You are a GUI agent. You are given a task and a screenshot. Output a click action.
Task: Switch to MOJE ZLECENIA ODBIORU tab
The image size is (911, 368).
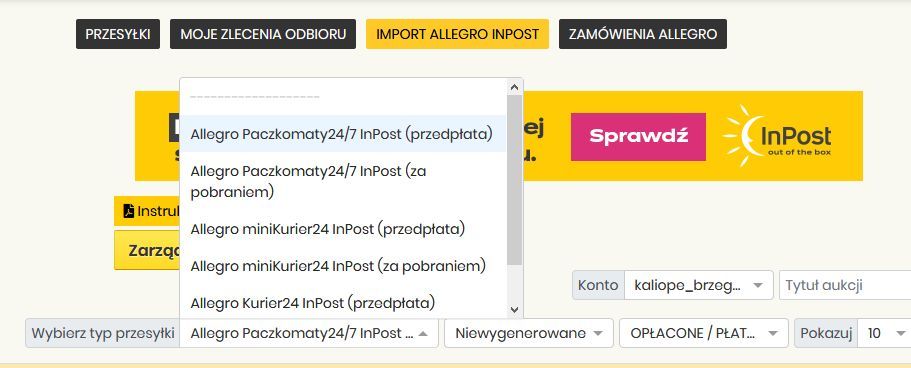pyautogui.click(x=263, y=34)
